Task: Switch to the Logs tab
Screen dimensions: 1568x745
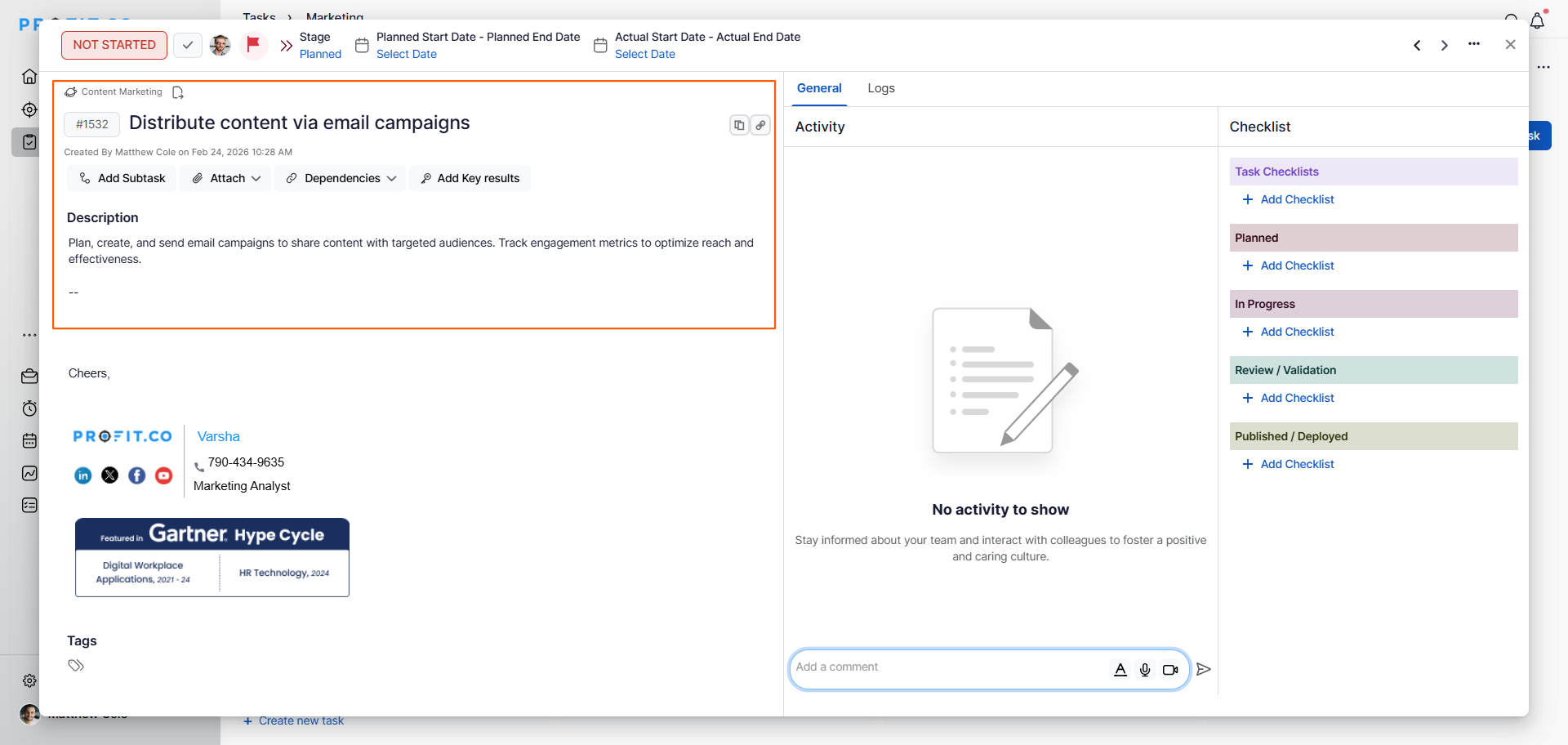Action: [881, 88]
